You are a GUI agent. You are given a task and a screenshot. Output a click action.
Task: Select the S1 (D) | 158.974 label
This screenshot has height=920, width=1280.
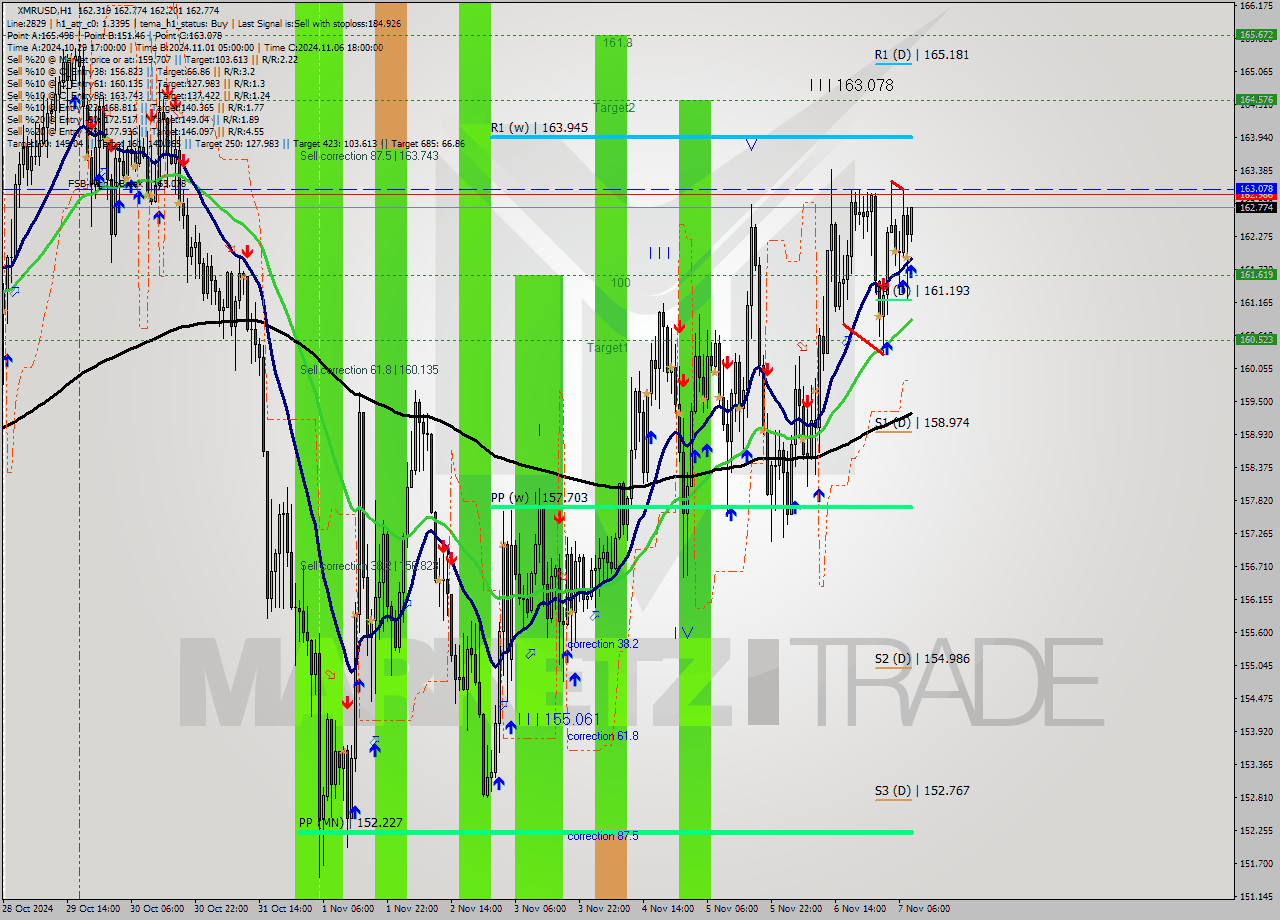pyautogui.click(x=921, y=423)
